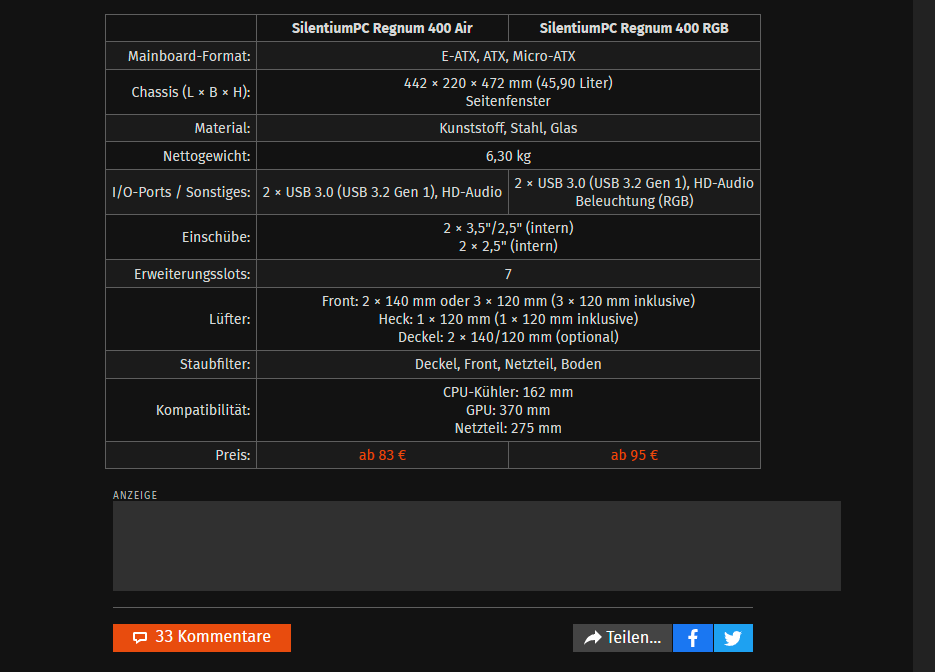Select the Lüfter: label
Screen dimensions: 935x672
[x=230, y=319]
